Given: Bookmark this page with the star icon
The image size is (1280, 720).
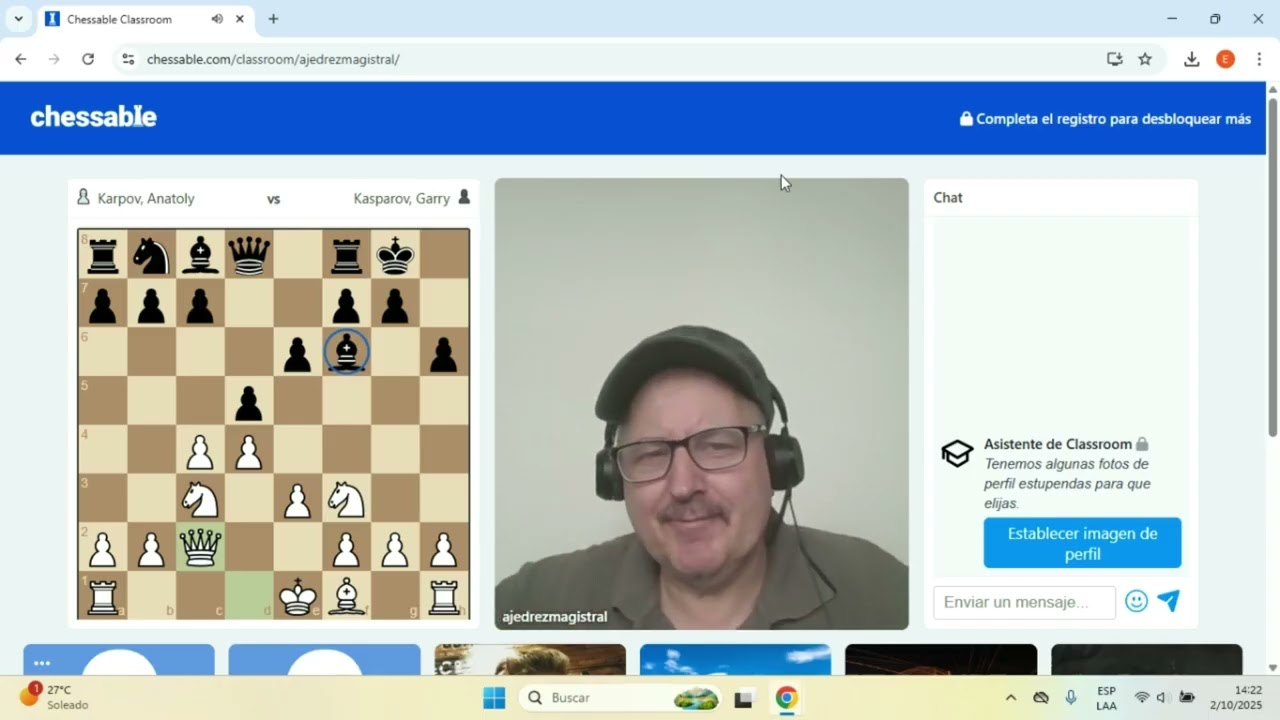Looking at the screenshot, I should click(x=1145, y=59).
